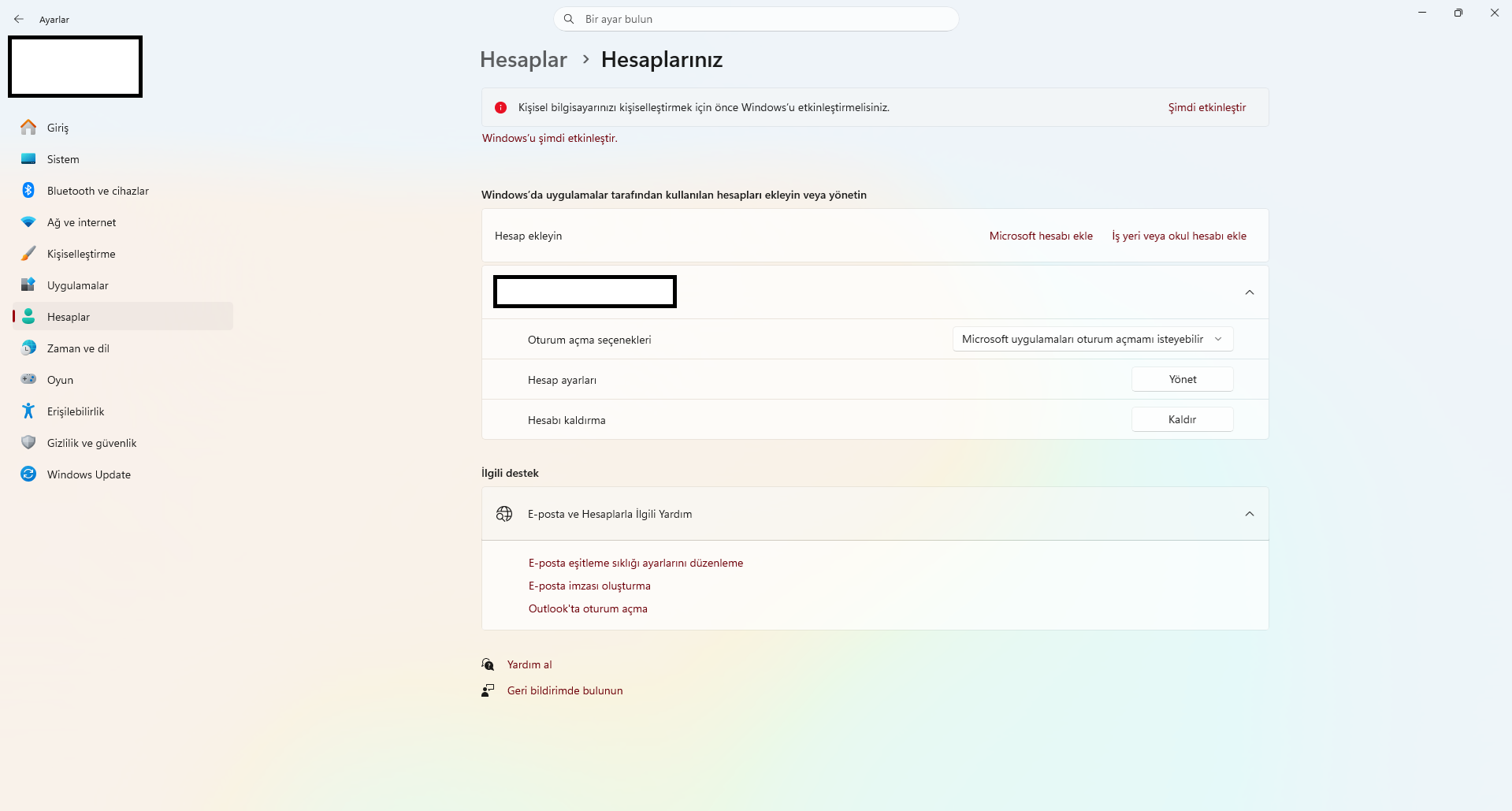Open Windows Update page
The height and width of the screenshot is (811, 1512).
(x=123, y=474)
